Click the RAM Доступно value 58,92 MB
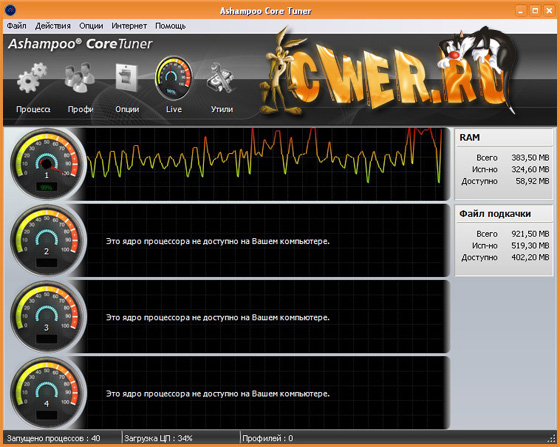Image resolution: width=560 pixels, height=447 pixels. coord(532,181)
